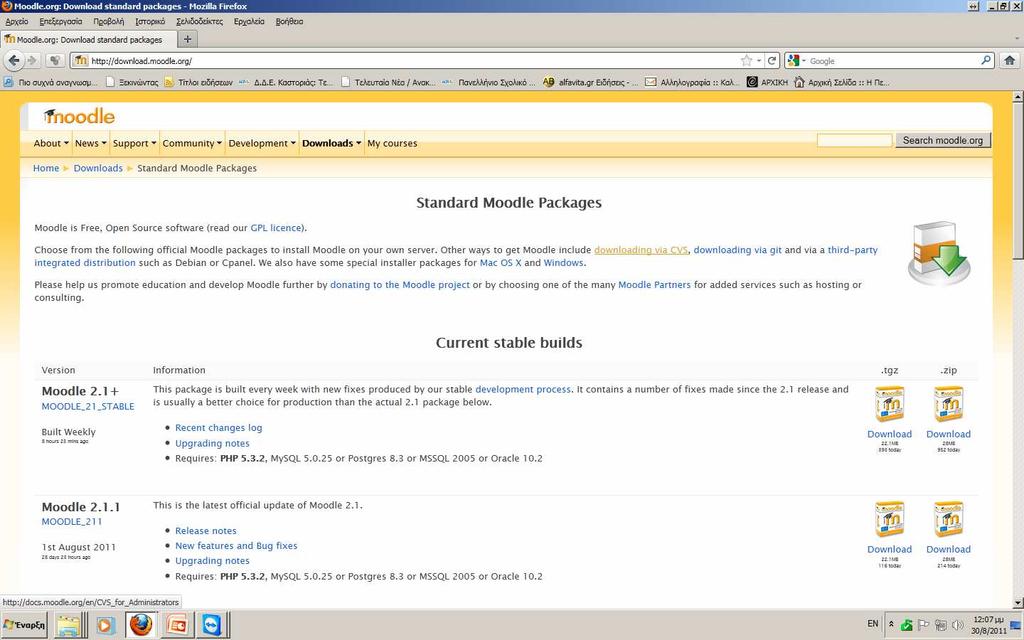
Task: Download Moodle 2.1.1 tgz package icon
Action: tap(889, 520)
